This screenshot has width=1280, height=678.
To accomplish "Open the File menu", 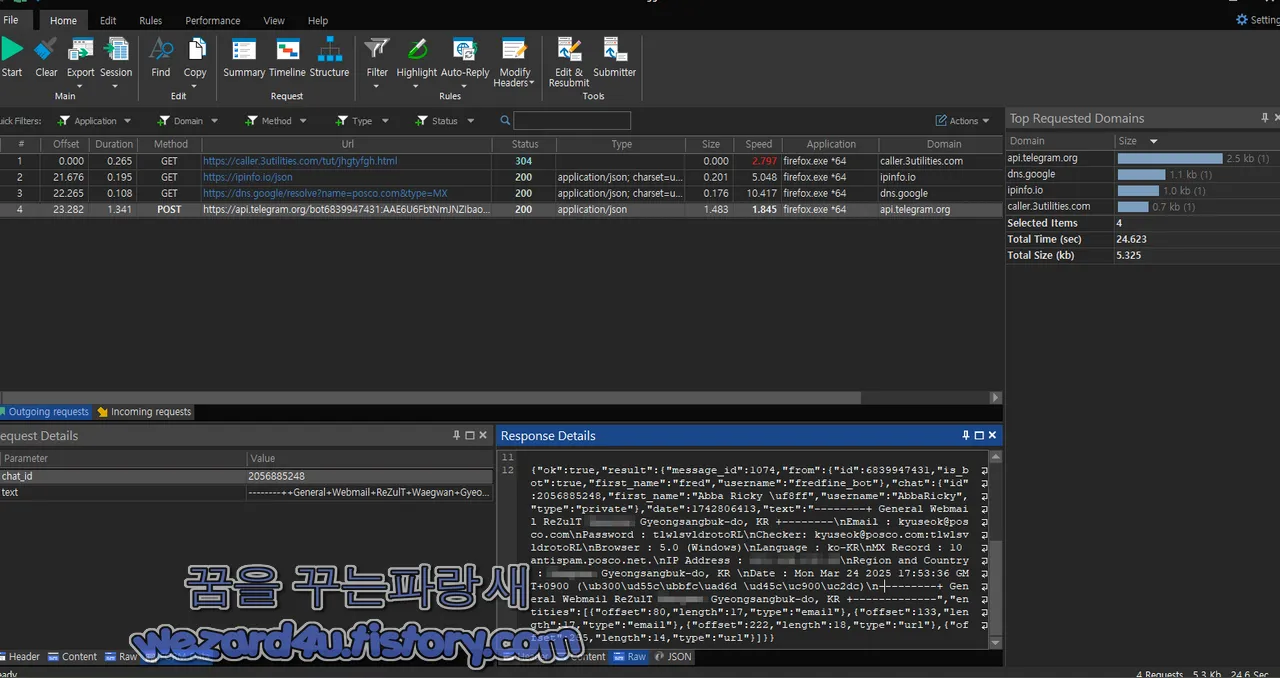I will pyautogui.click(x=10, y=20).
